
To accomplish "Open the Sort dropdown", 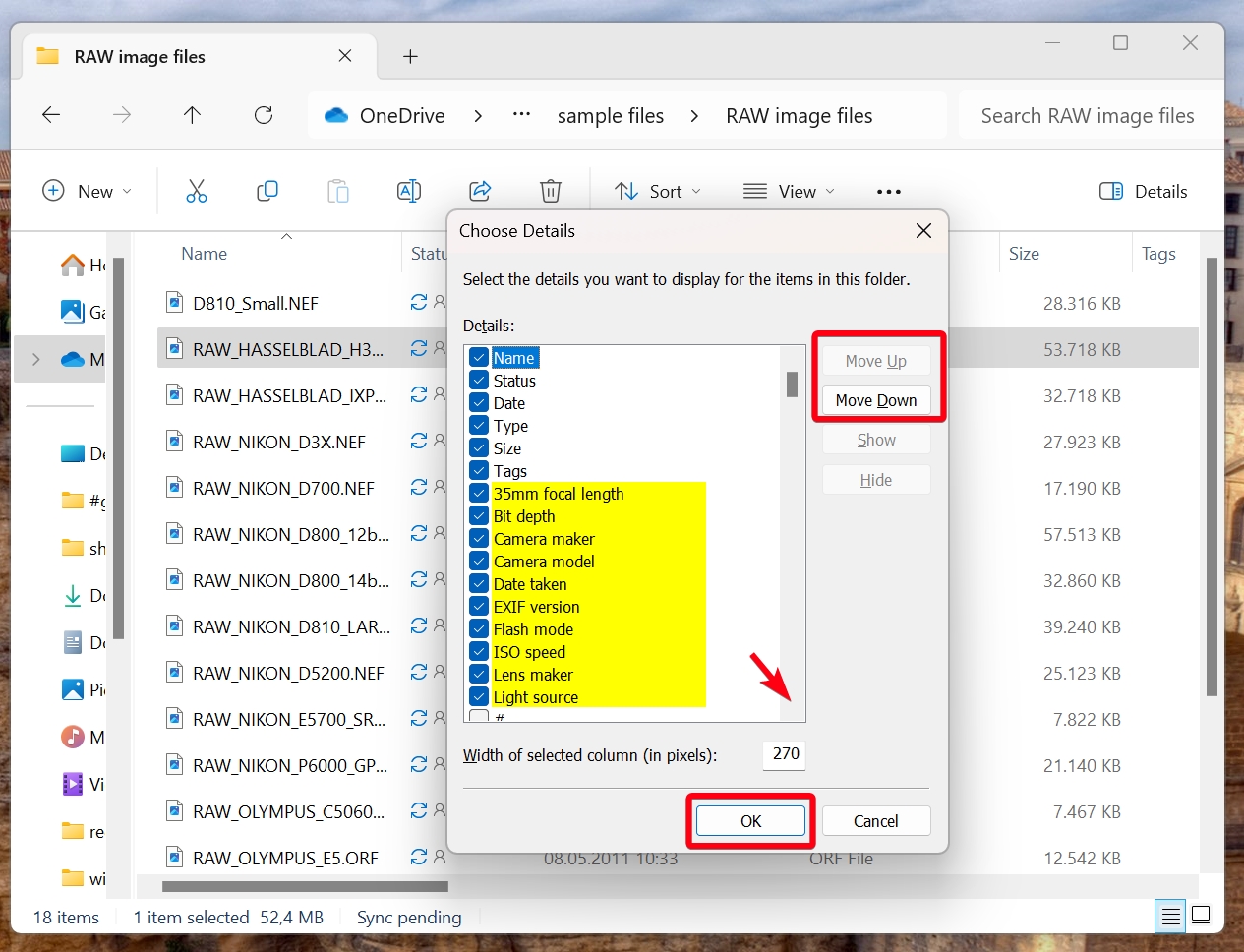I will (x=657, y=191).
